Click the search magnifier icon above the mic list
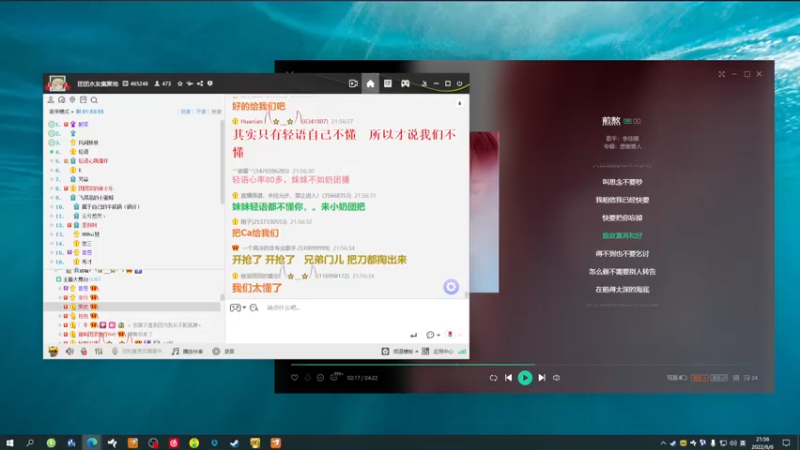 pyautogui.click(x=94, y=100)
